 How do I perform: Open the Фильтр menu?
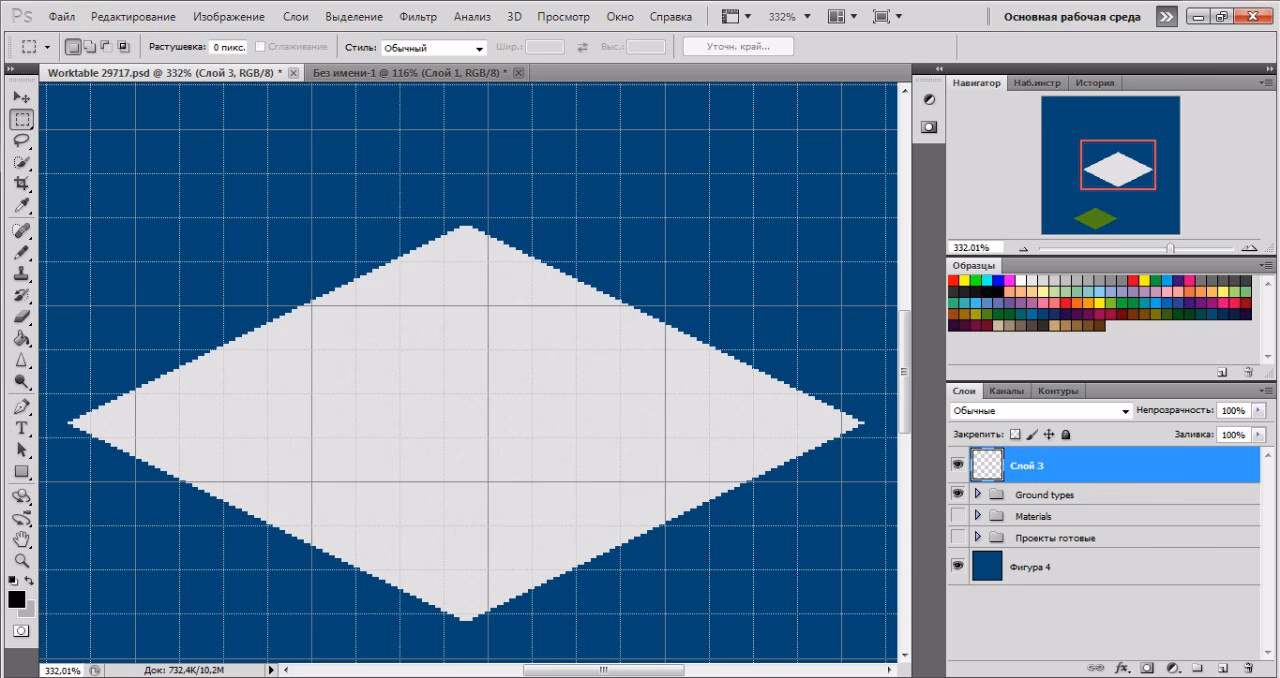click(x=417, y=17)
